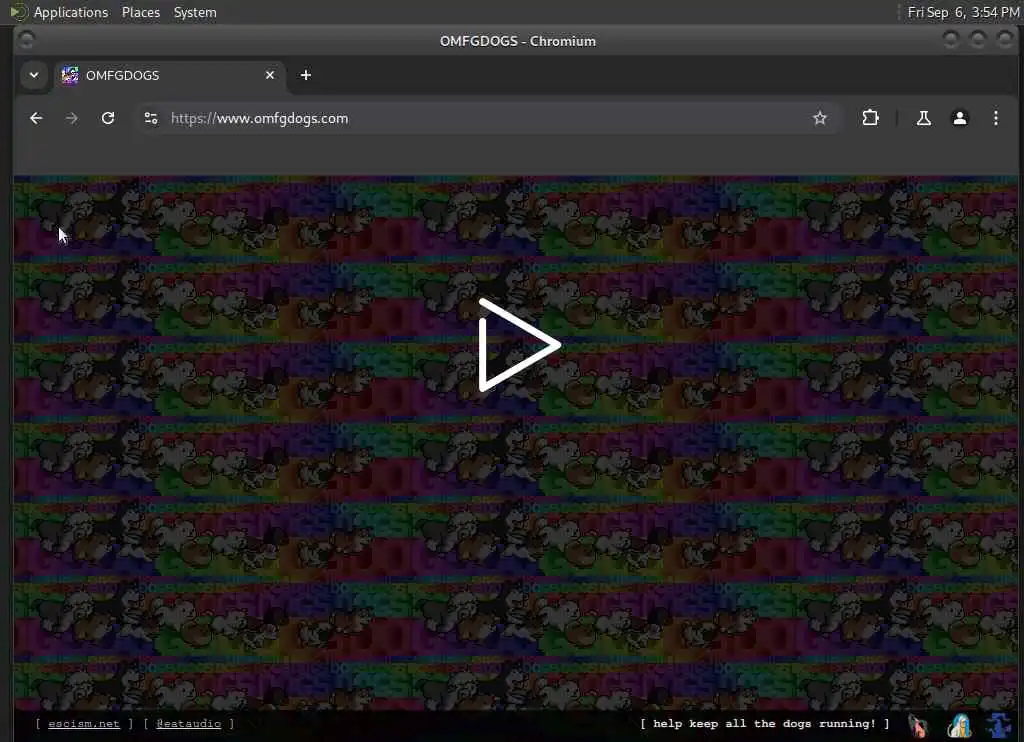Open the escism.net link

point(84,724)
